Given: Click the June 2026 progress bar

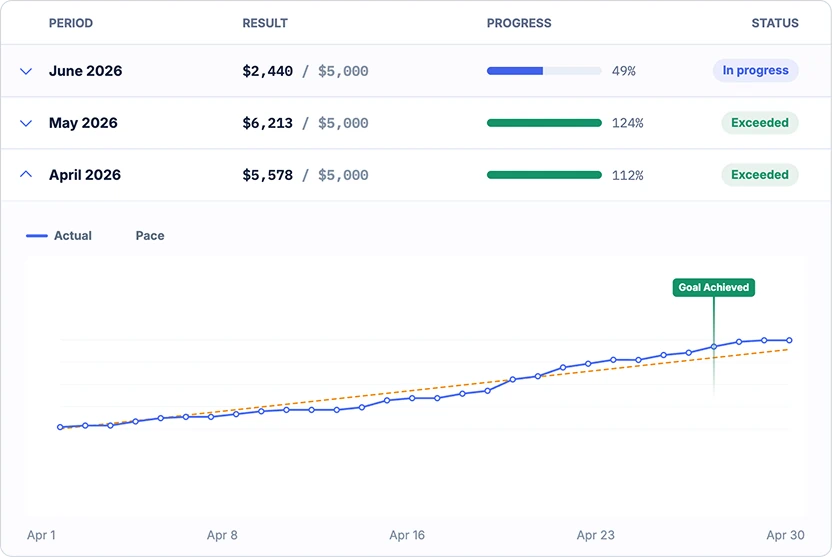Looking at the screenshot, I should tap(544, 71).
